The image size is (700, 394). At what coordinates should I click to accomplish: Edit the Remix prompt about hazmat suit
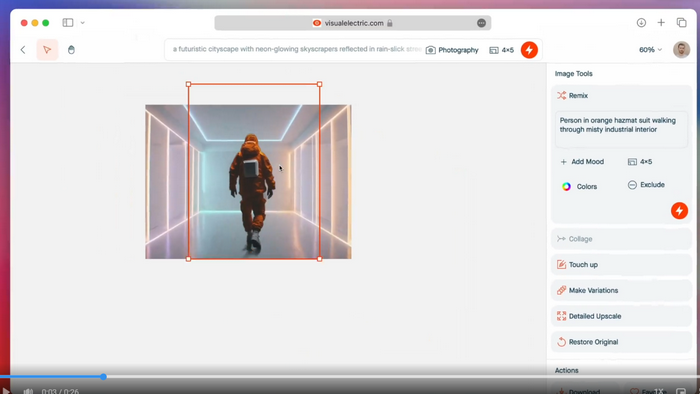[621, 129]
